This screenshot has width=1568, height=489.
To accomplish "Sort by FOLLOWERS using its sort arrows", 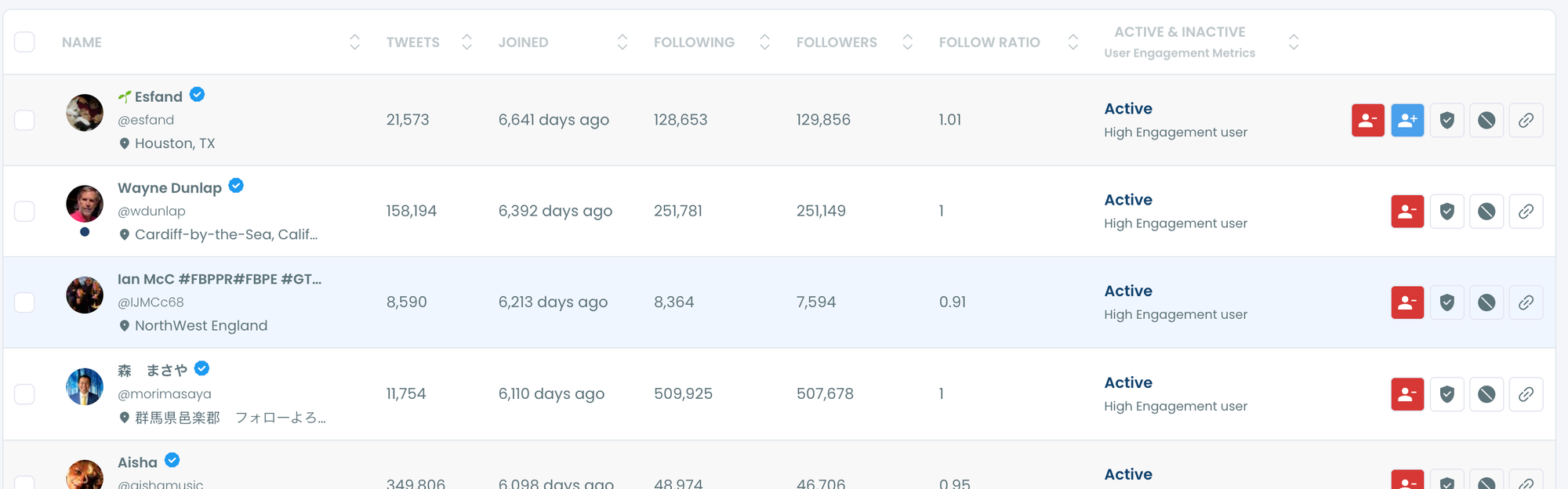I will 907,42.
